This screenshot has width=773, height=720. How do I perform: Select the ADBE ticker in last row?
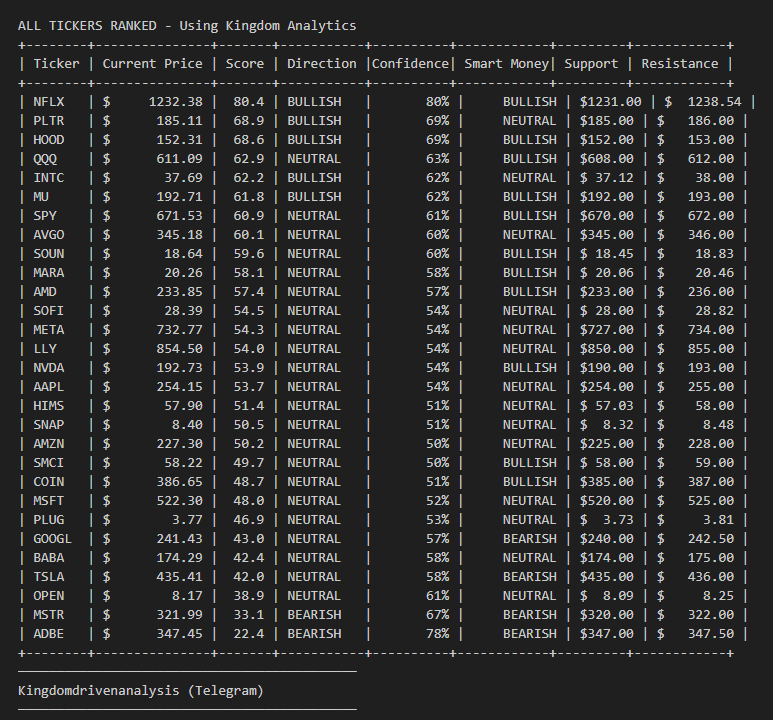tap(48, 633)
